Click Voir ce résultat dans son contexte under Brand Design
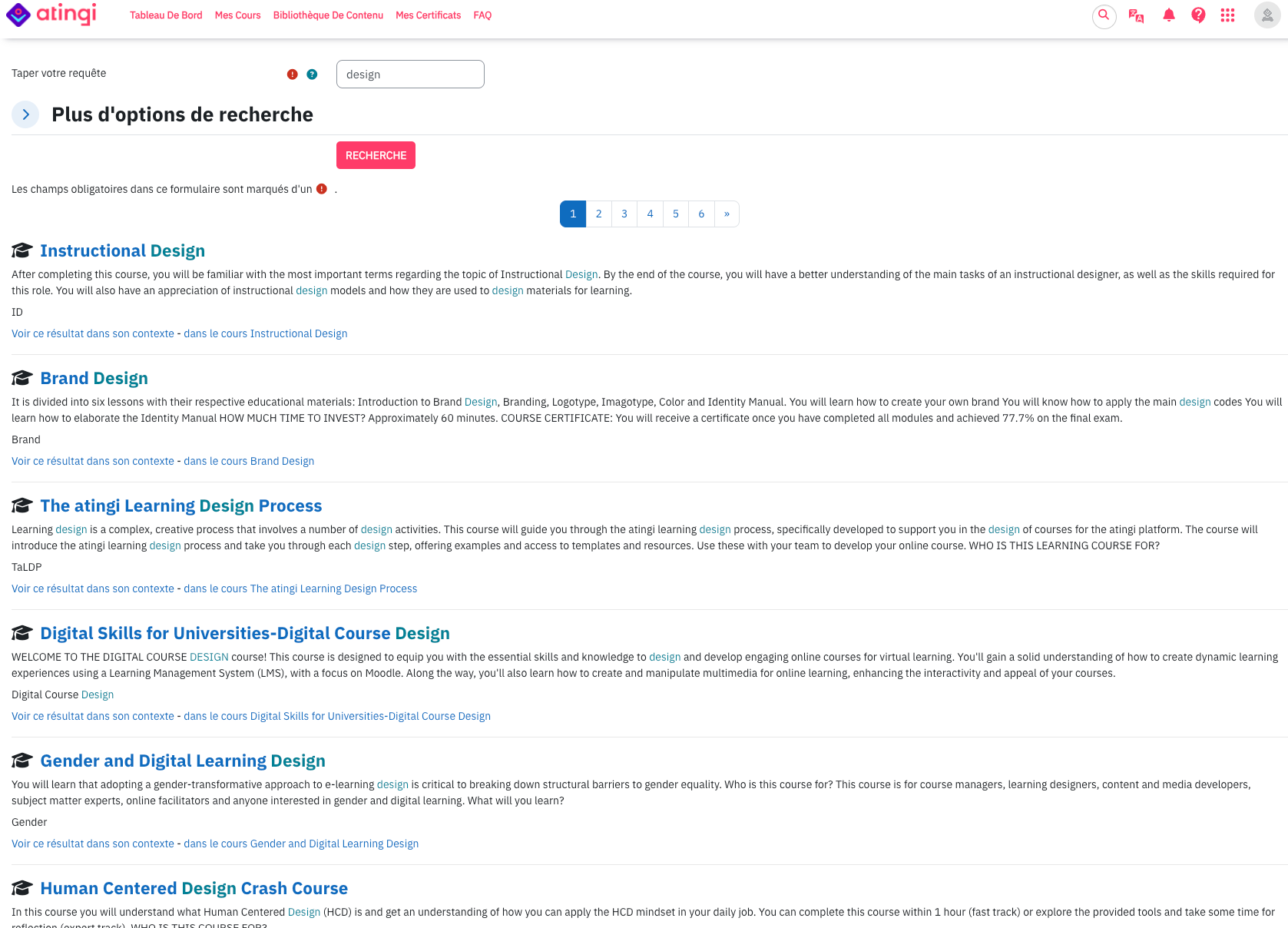Image resolution: width=1288 pixels, height=928 pixels. coord(93,461)
